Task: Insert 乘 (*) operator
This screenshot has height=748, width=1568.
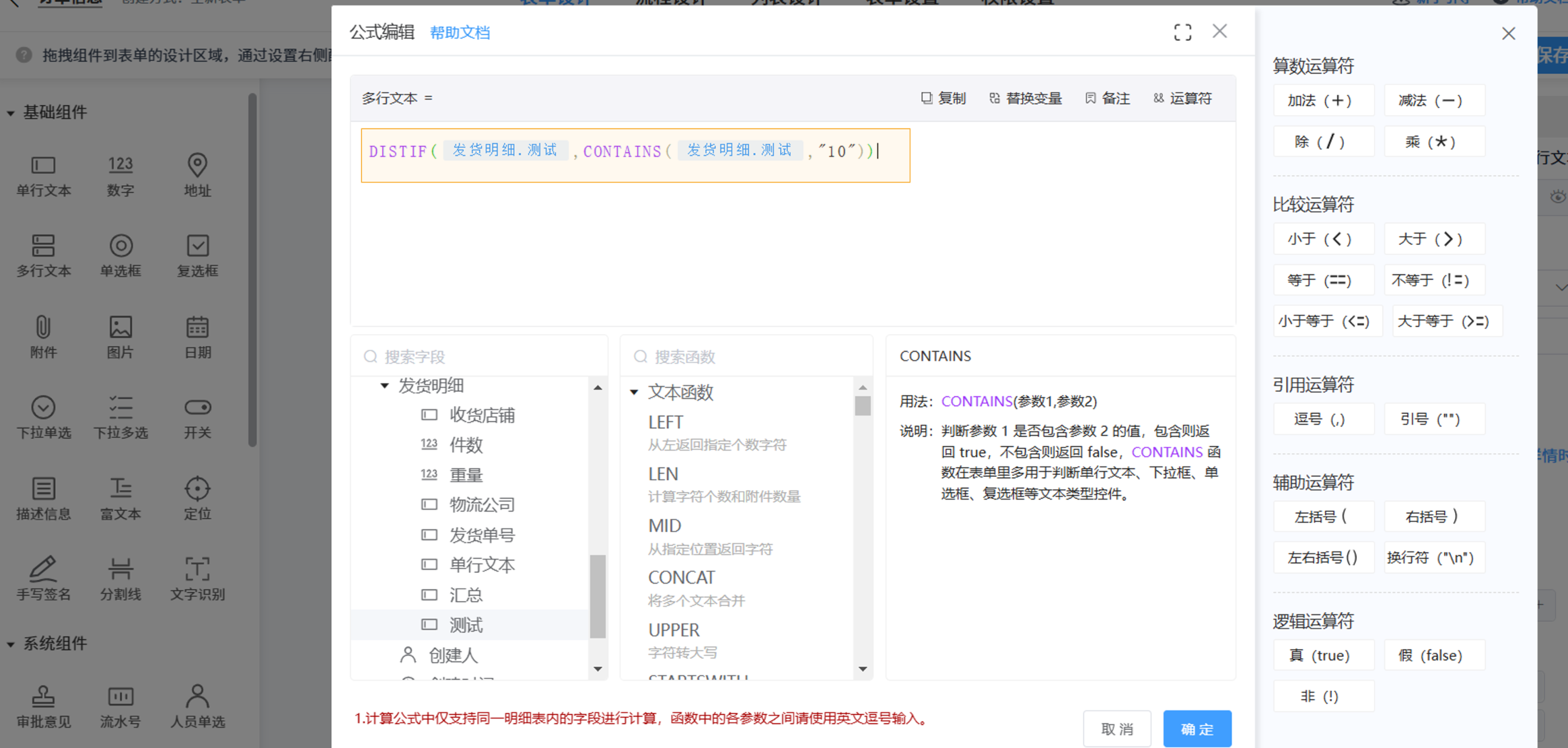Action: 1435,141
